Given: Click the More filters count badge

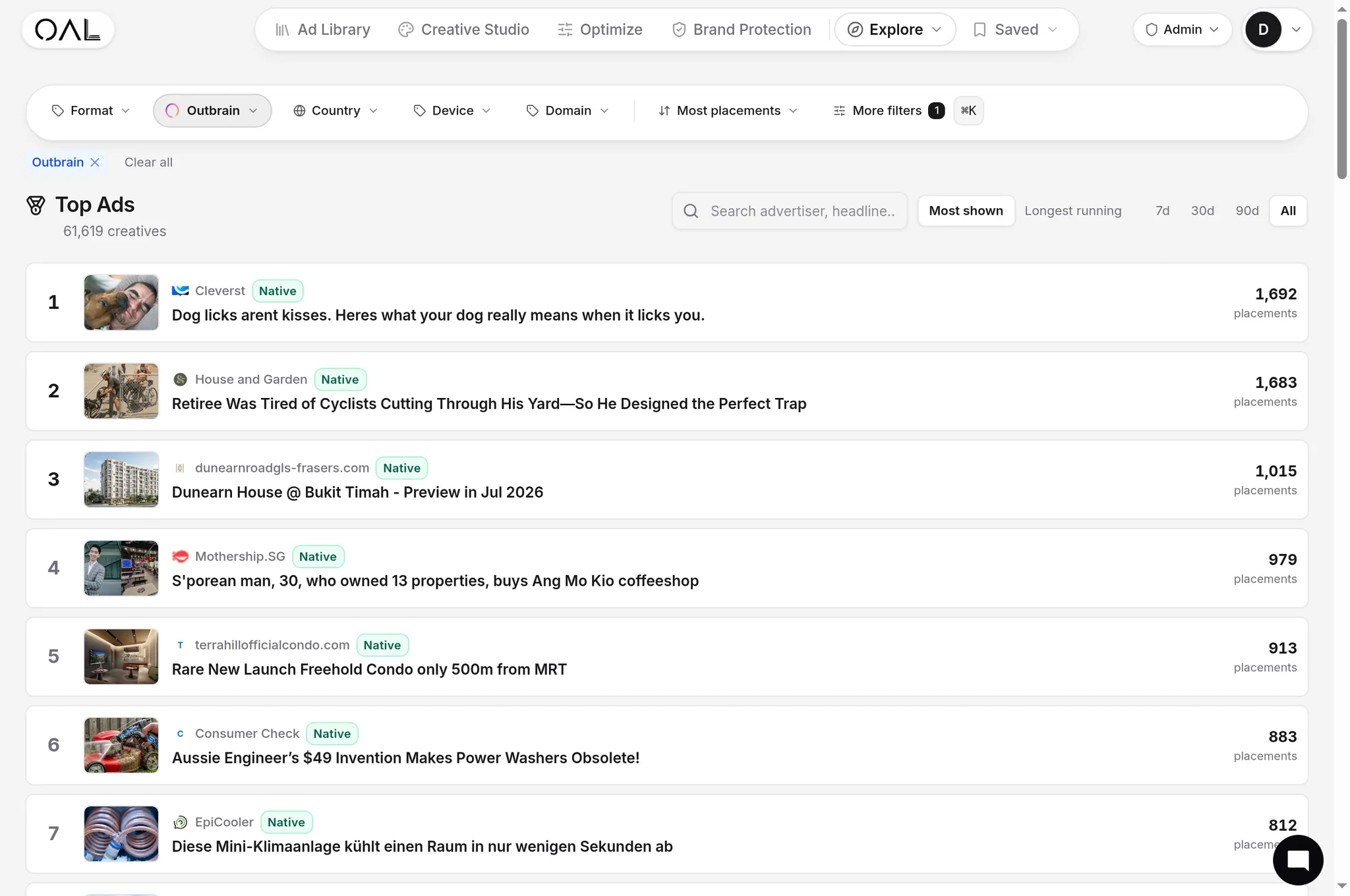Looking at the screenshot, I should coord(936,111).
